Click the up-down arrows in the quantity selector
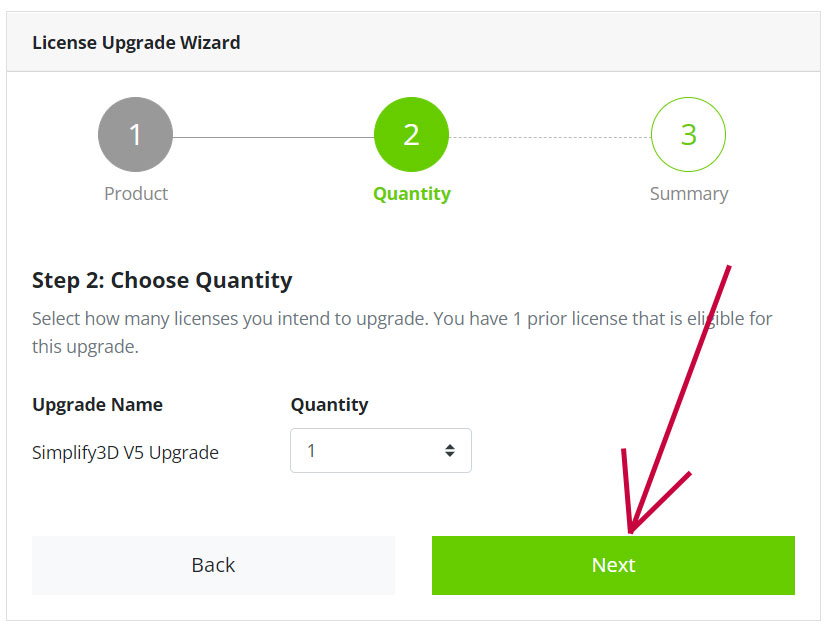The width and height of the screenshot is (830, 639). (450, 451)
